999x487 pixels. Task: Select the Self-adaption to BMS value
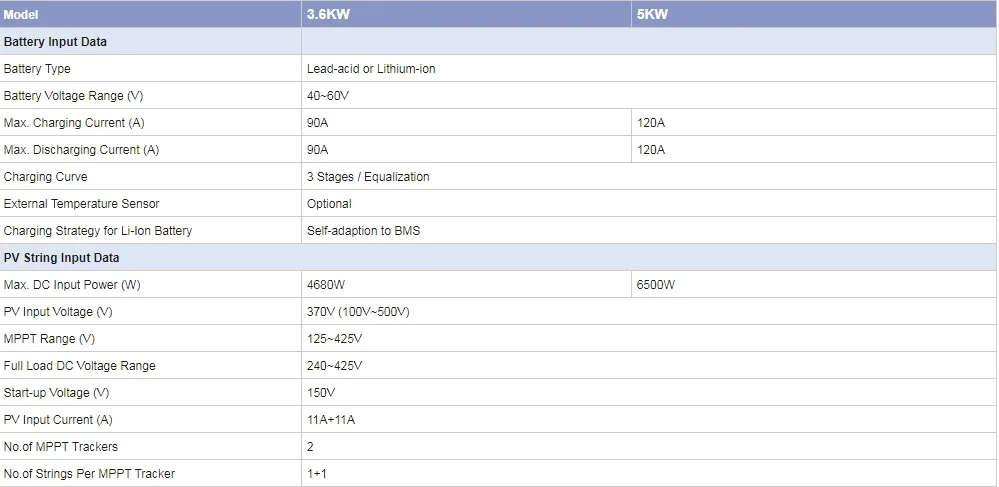coord(363,231)
